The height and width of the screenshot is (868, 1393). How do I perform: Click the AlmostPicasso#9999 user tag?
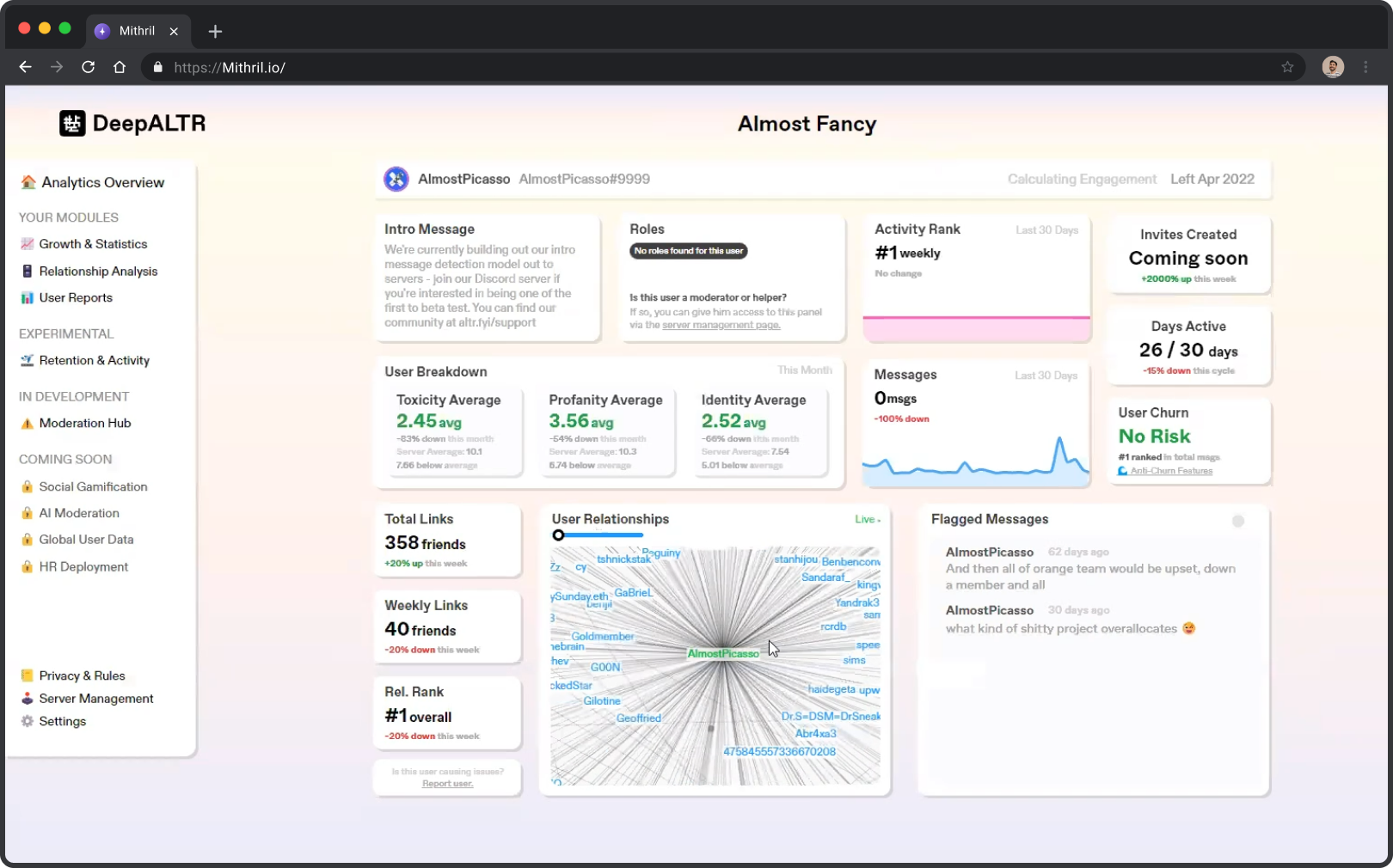tap(584, 179)
